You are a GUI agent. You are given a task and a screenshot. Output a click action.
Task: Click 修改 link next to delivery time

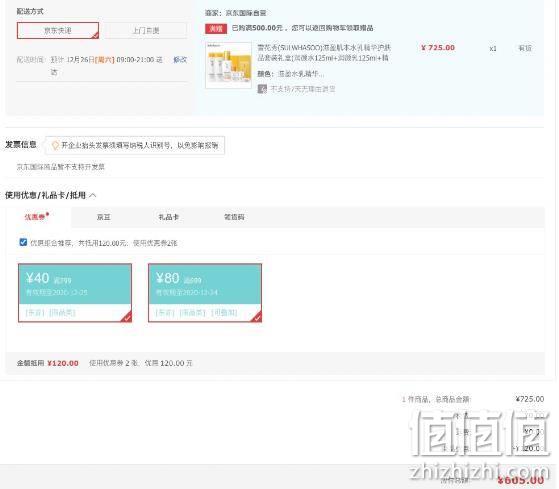180,60
